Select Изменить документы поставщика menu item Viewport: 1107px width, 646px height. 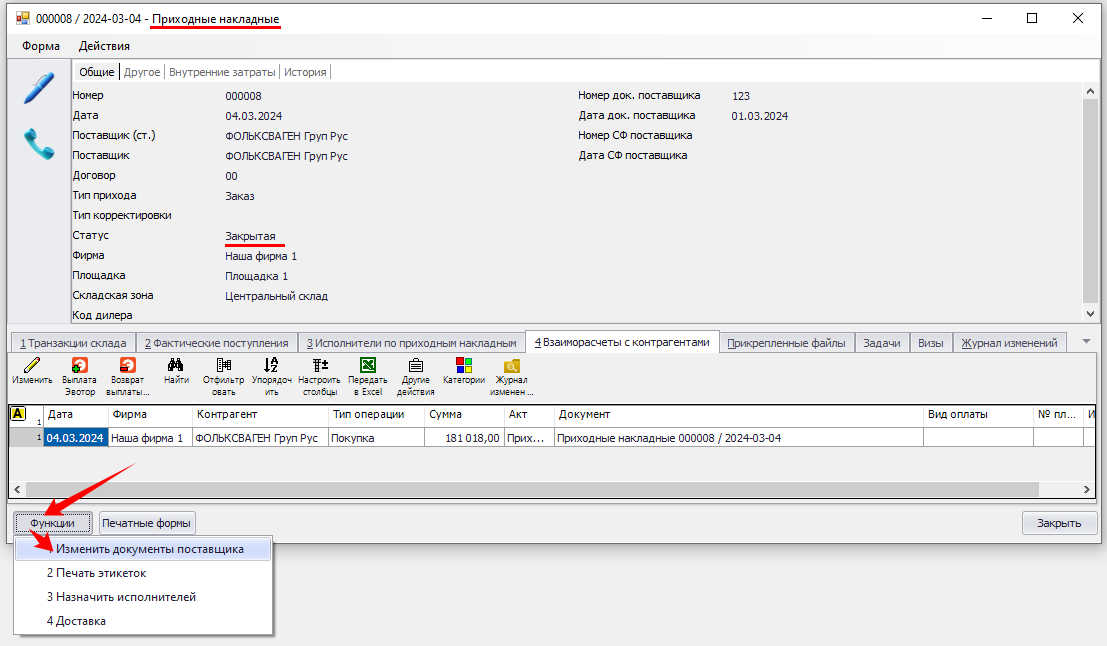coord(149,549)
